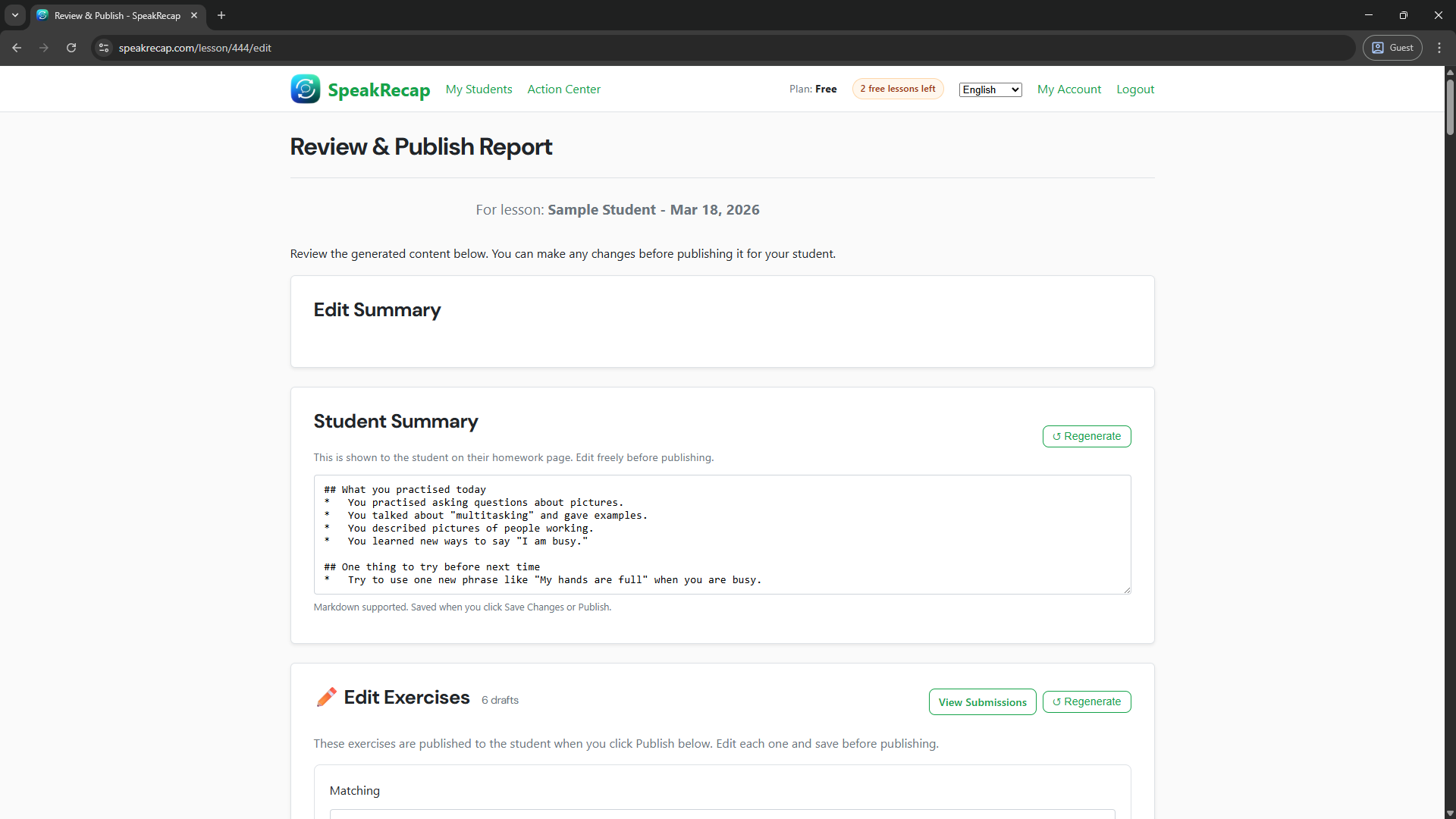Click the SpeakRecap logo icon
Viewport: 1456px width, 819px height.
[x=305, y=89]
